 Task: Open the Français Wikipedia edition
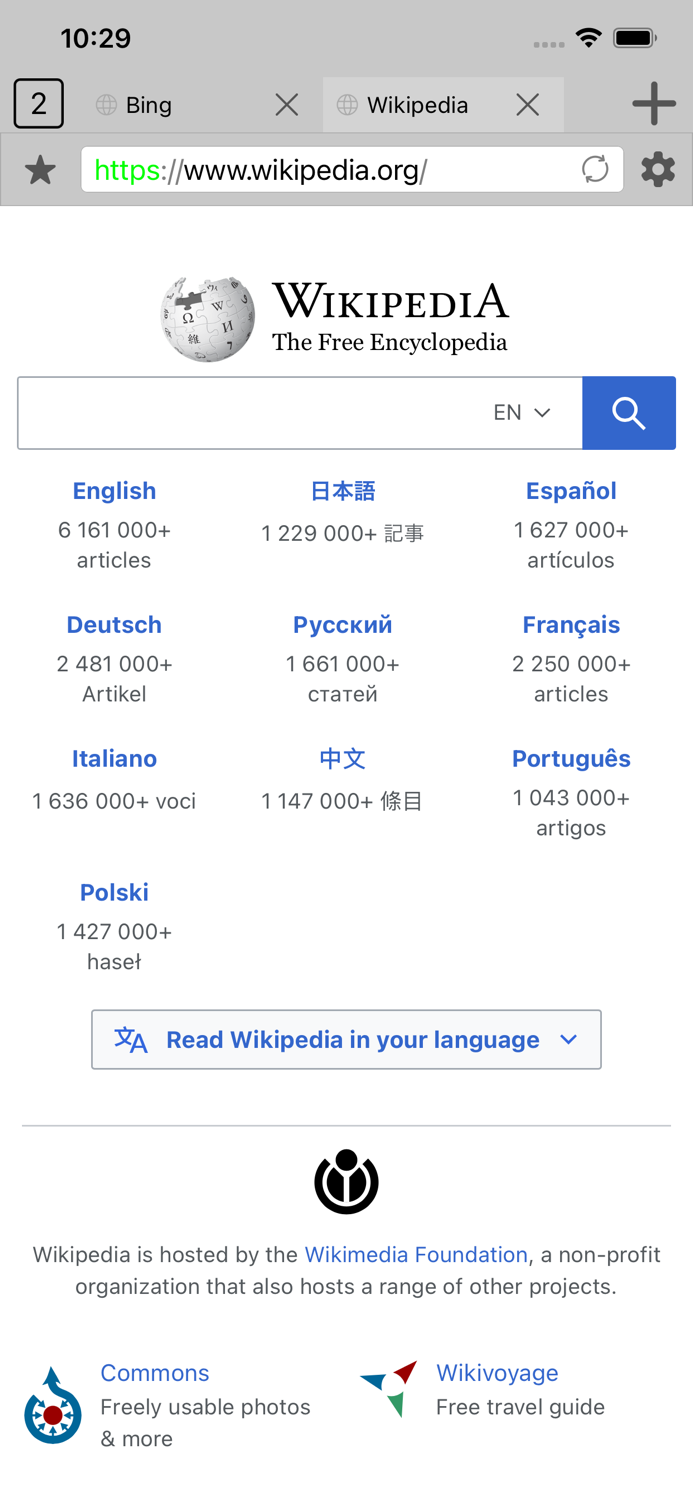pyautogui.click(x=571, y=624)
